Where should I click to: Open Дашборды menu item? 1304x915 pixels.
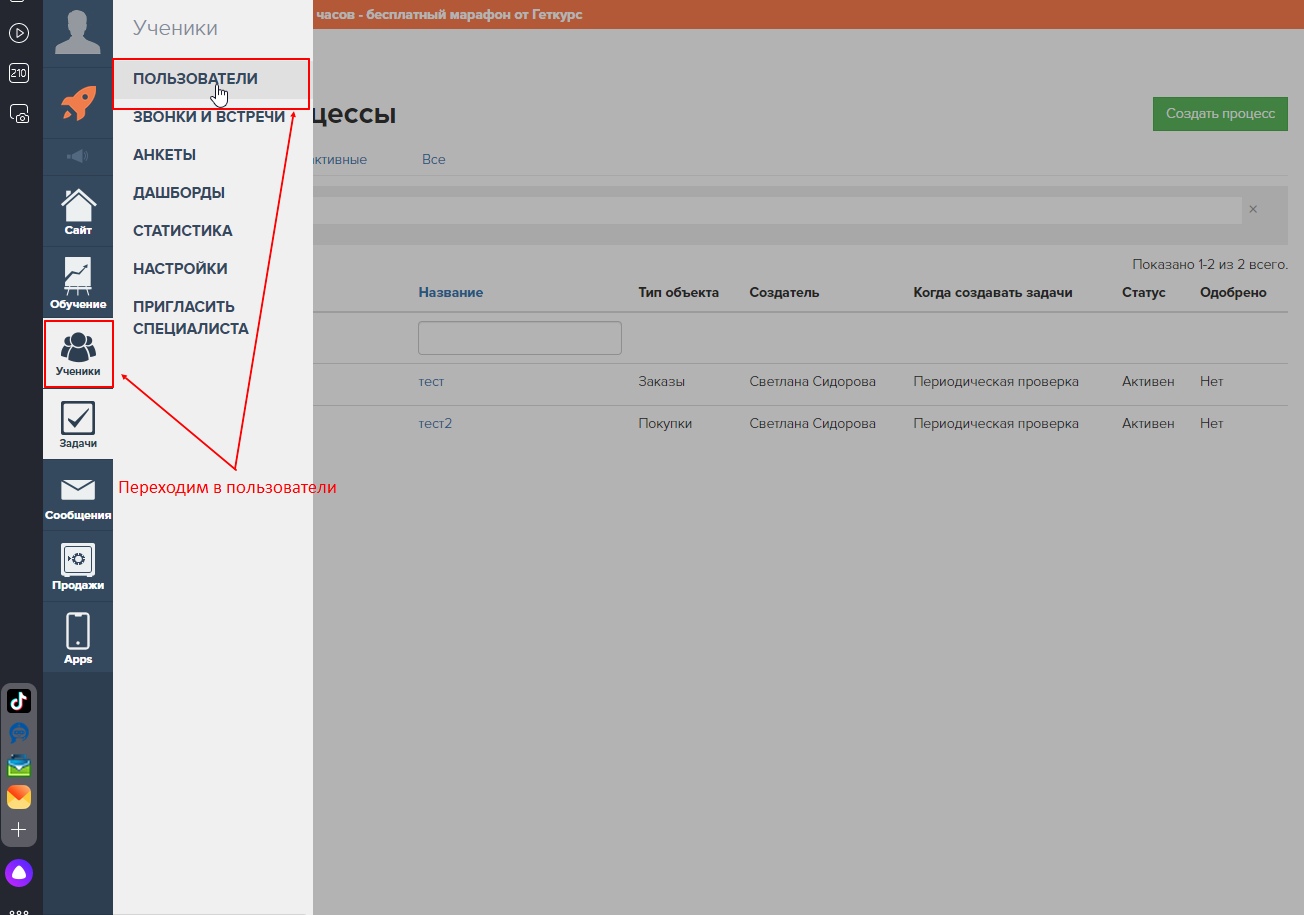tap(179, 193)
